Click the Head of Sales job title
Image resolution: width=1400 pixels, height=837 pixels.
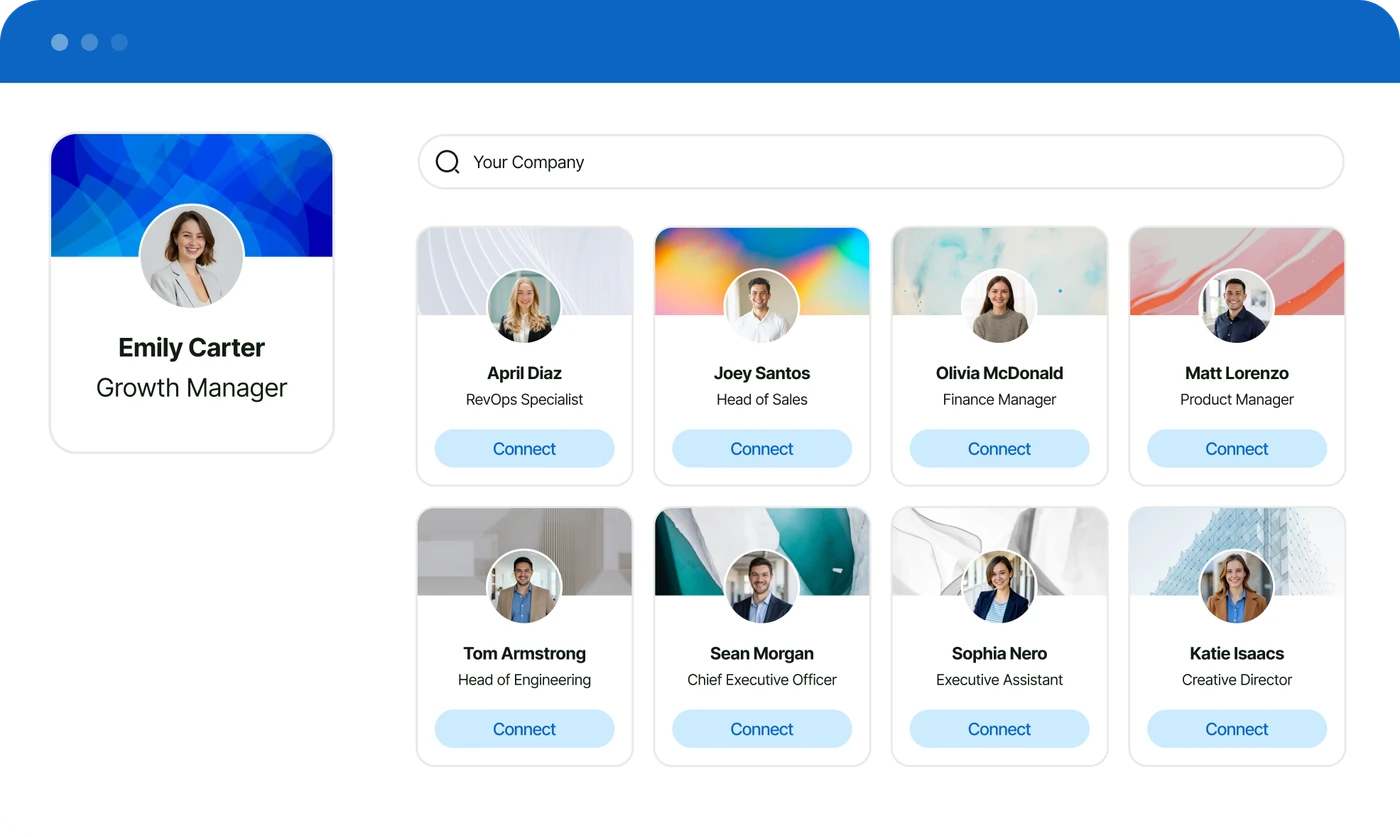coord(762,399)
